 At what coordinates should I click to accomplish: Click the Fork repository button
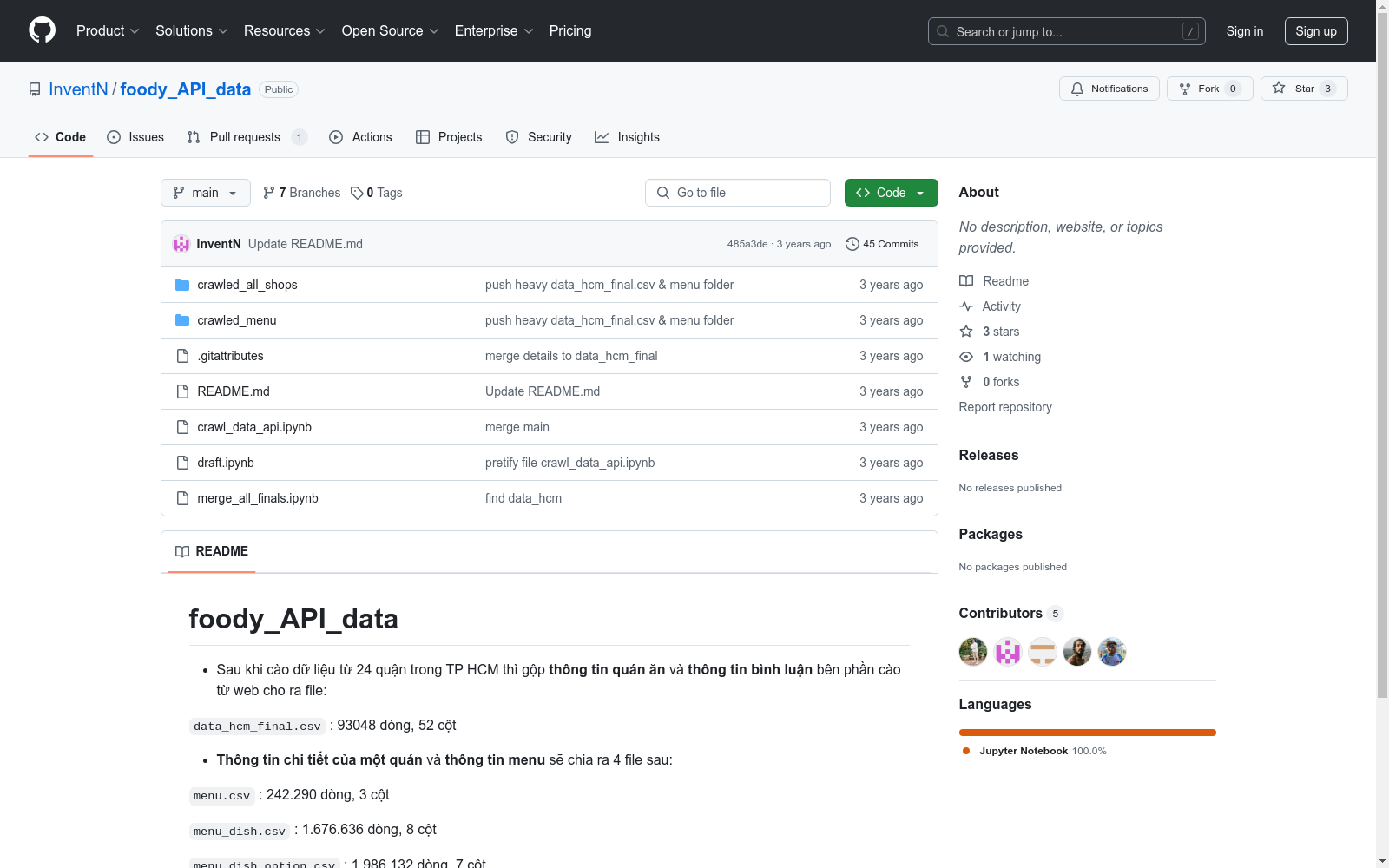pyautogui.click(x=1209, y=89)
